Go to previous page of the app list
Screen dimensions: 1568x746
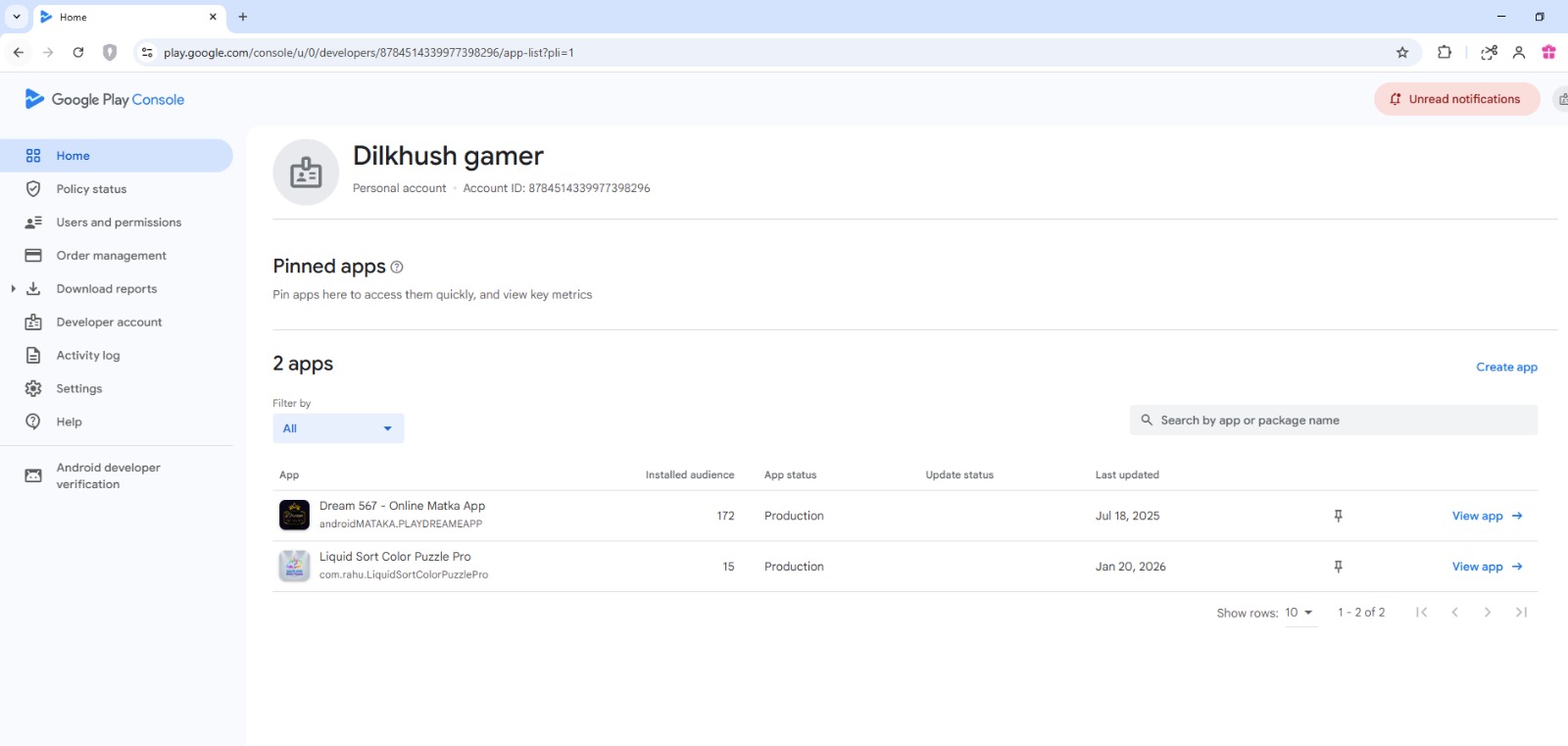[x=1454, y=613]
